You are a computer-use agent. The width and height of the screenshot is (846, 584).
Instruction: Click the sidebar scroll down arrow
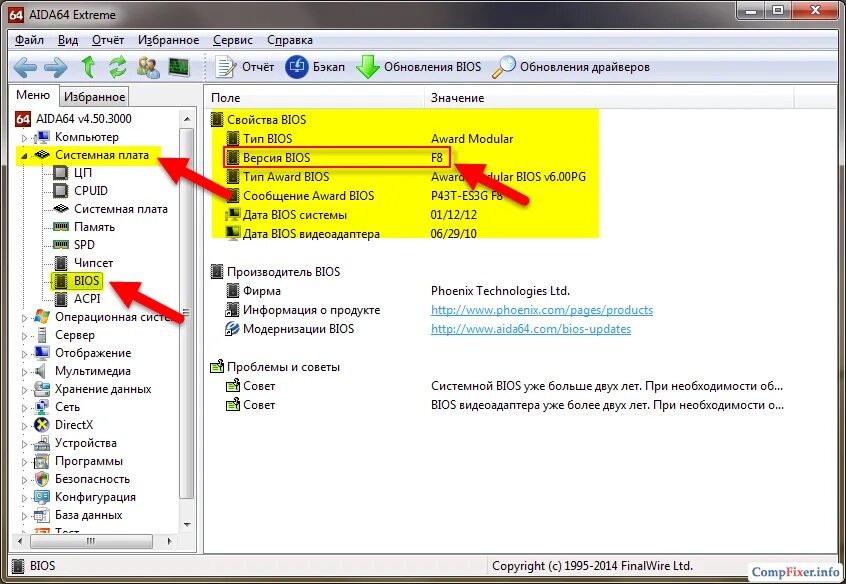pos(187,524)
